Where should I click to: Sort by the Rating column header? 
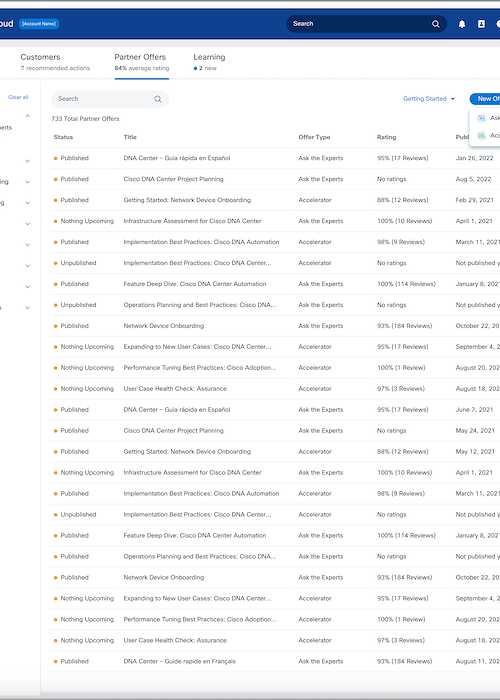tap(386, 137)
